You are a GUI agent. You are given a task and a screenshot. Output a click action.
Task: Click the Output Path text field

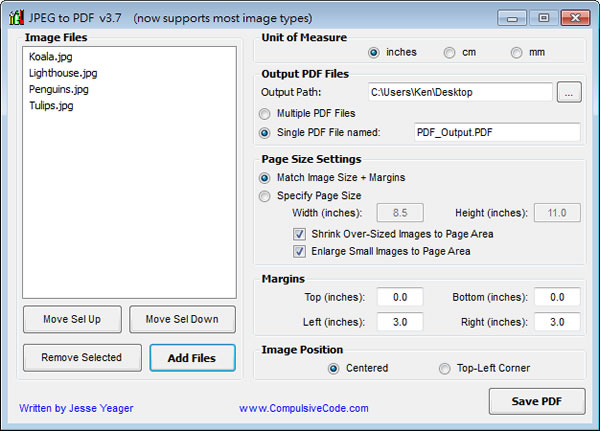460,92
